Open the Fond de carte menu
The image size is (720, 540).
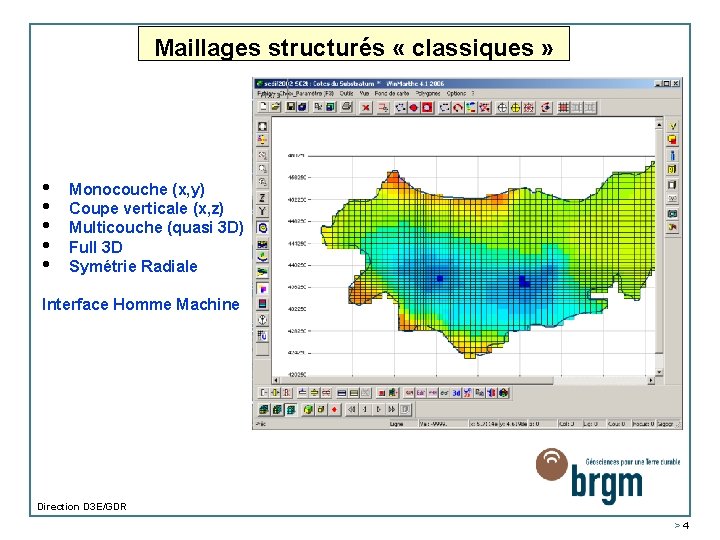point(392,93)
